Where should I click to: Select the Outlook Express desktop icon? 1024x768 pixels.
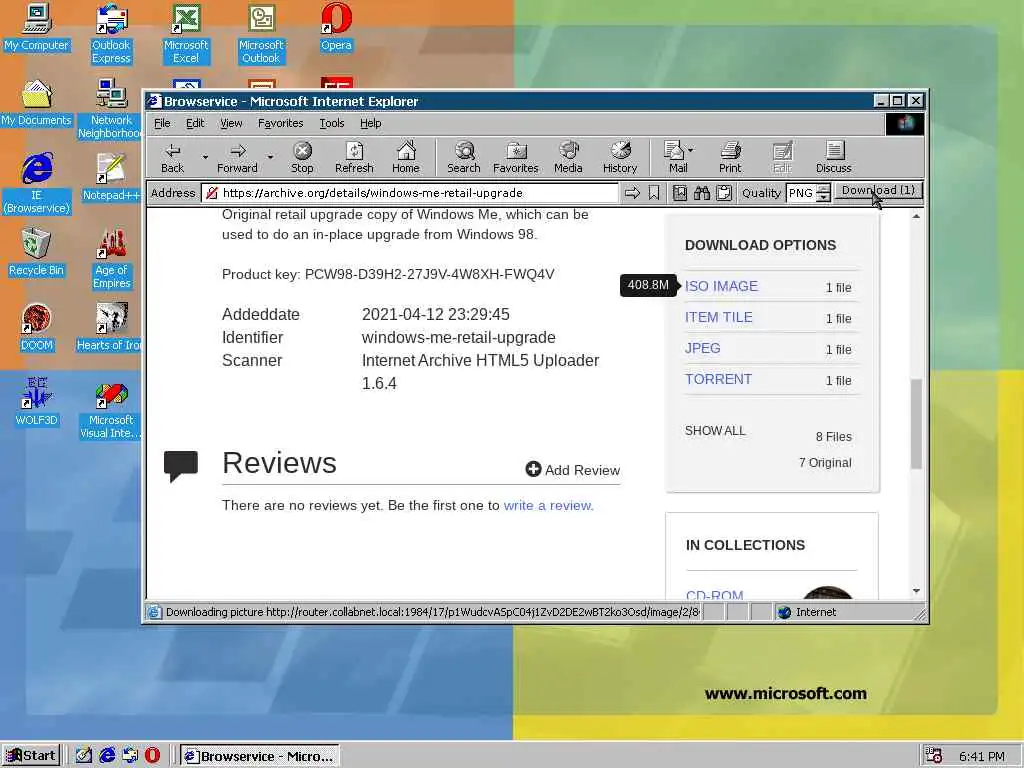pos(111,34)
